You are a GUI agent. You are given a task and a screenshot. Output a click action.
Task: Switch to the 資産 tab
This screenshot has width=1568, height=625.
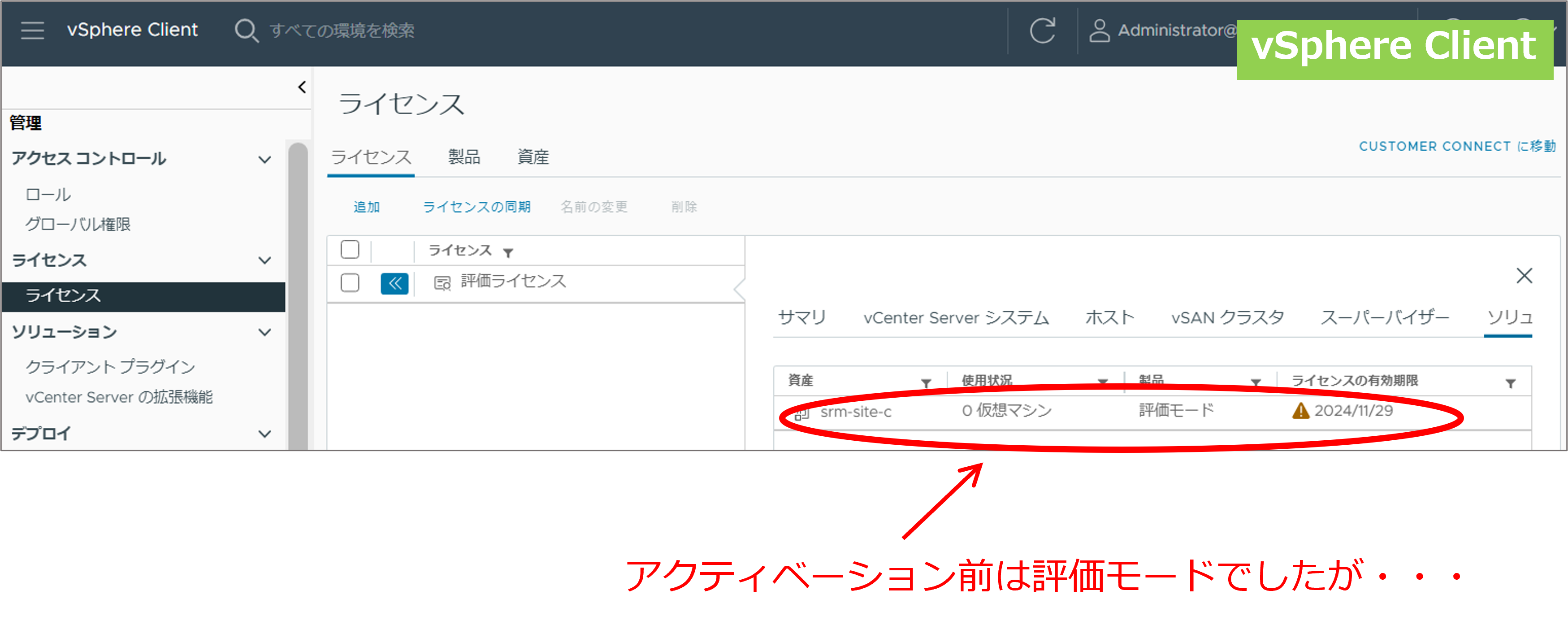tap(533, 158)
